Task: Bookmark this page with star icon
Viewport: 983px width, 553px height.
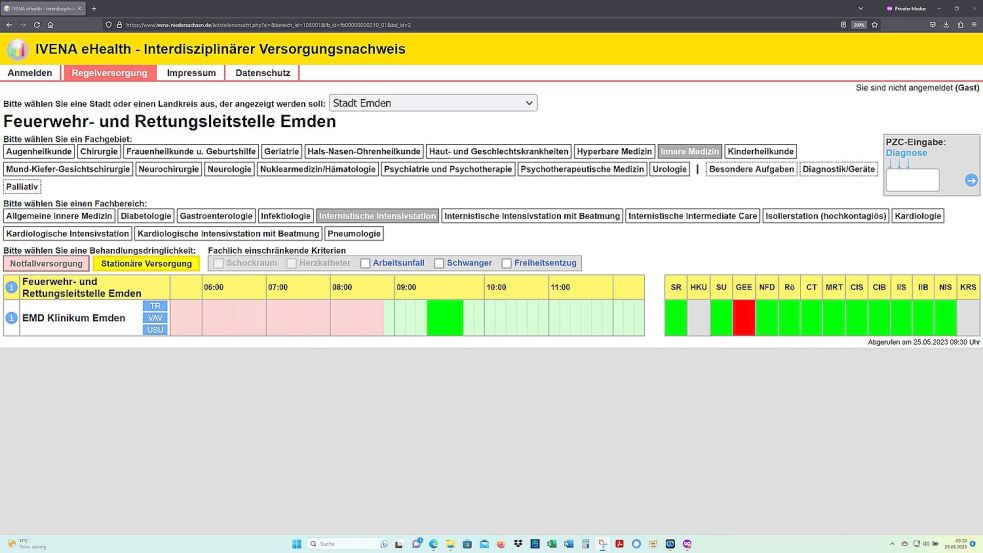Action: coord(875,25)
